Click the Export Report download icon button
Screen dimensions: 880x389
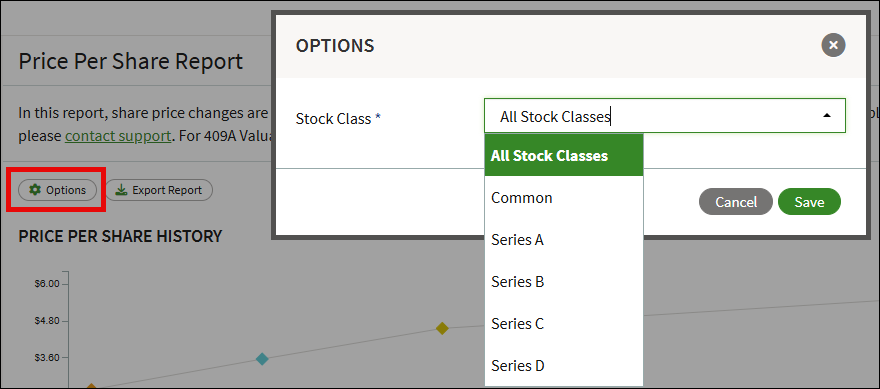tap(159, 190)
